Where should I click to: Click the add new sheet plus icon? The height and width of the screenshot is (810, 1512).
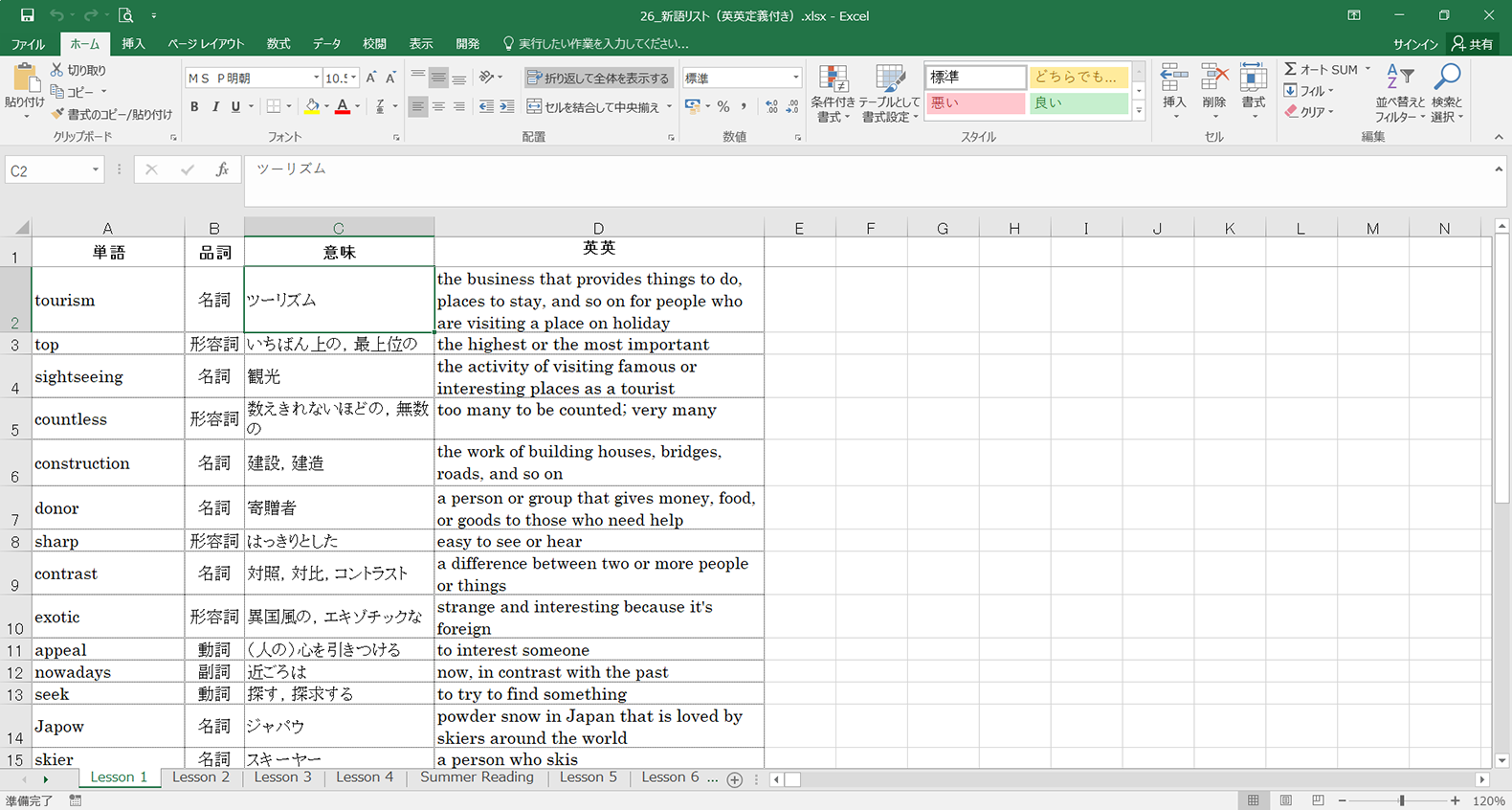click(735, 779)
